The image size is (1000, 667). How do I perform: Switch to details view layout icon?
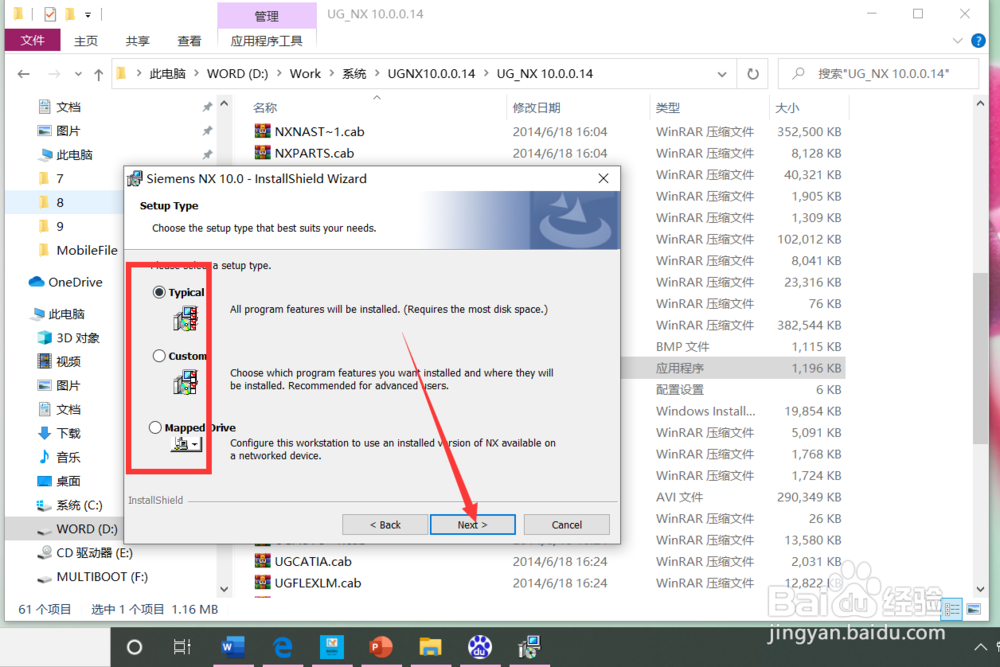[x=952, y=609]
